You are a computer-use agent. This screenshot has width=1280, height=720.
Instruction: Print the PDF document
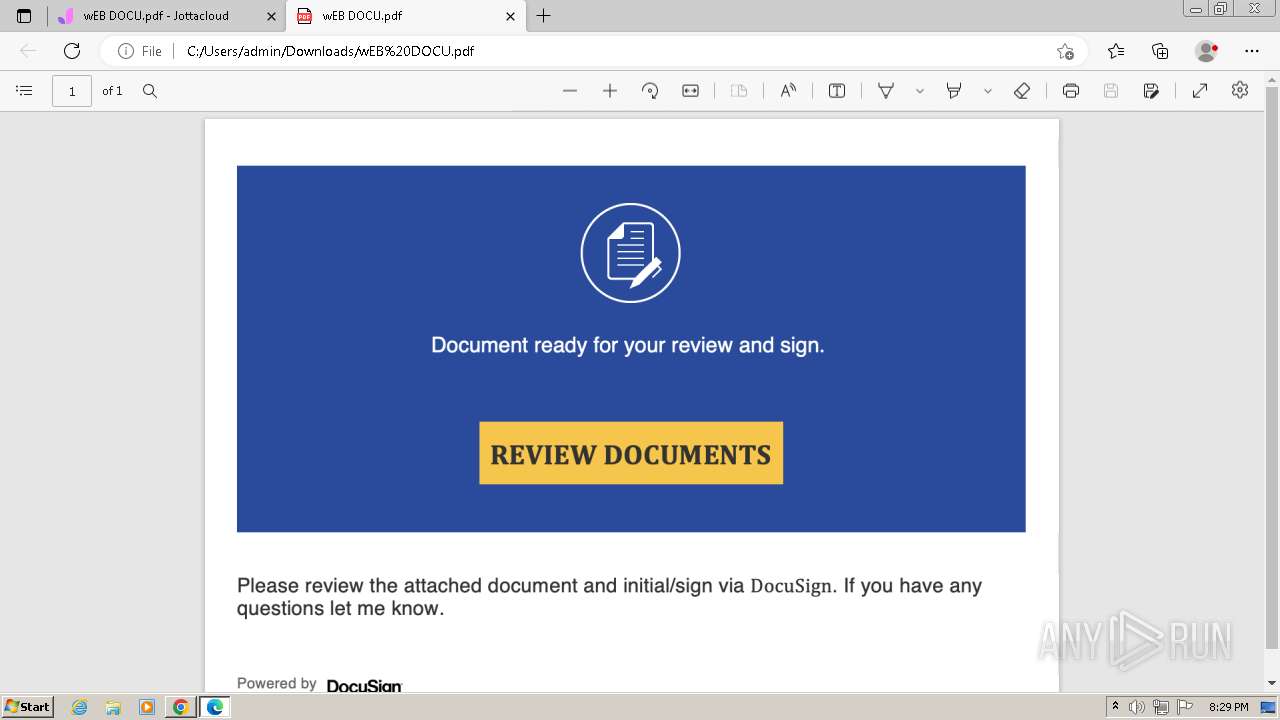click(1071, 91)
